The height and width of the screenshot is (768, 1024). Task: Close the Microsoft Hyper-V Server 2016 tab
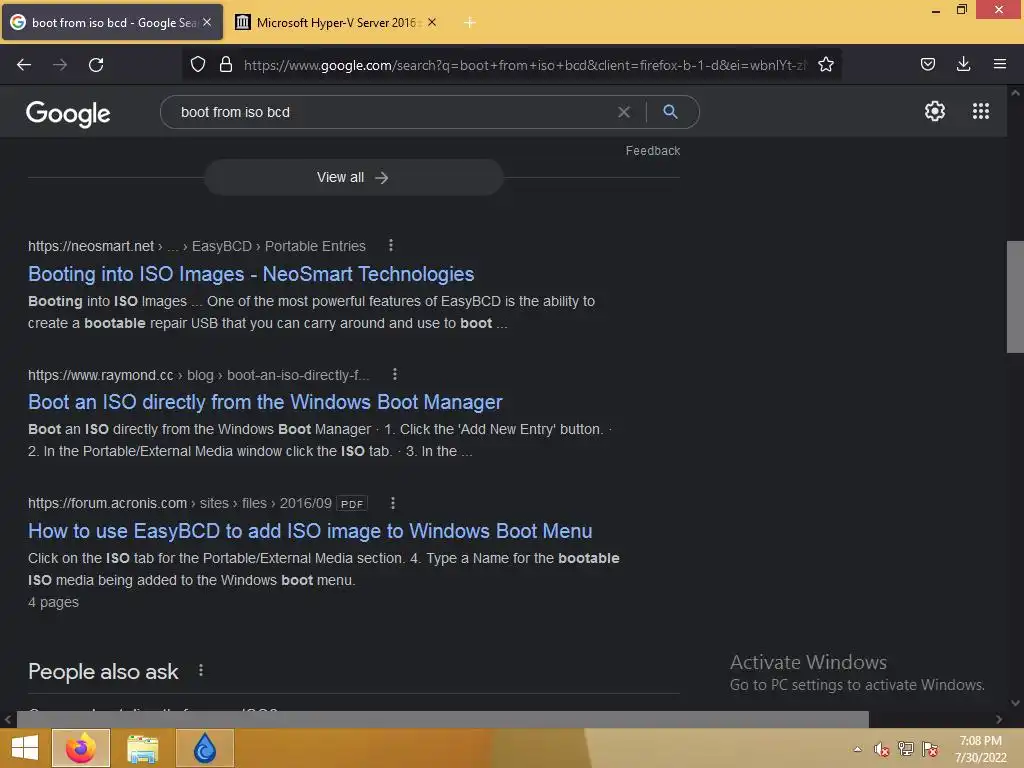point(432,22)
